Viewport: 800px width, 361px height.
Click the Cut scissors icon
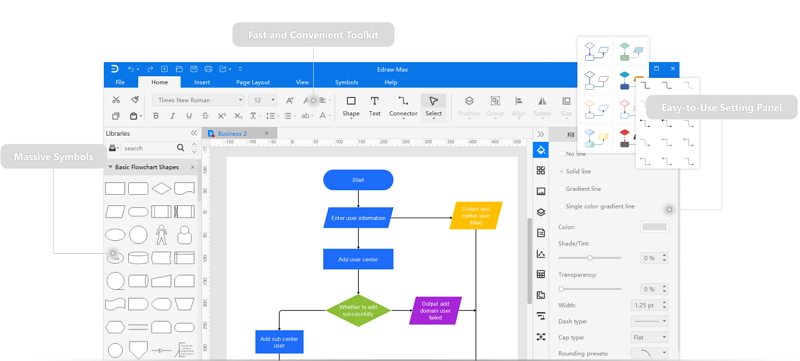[116, 100]
